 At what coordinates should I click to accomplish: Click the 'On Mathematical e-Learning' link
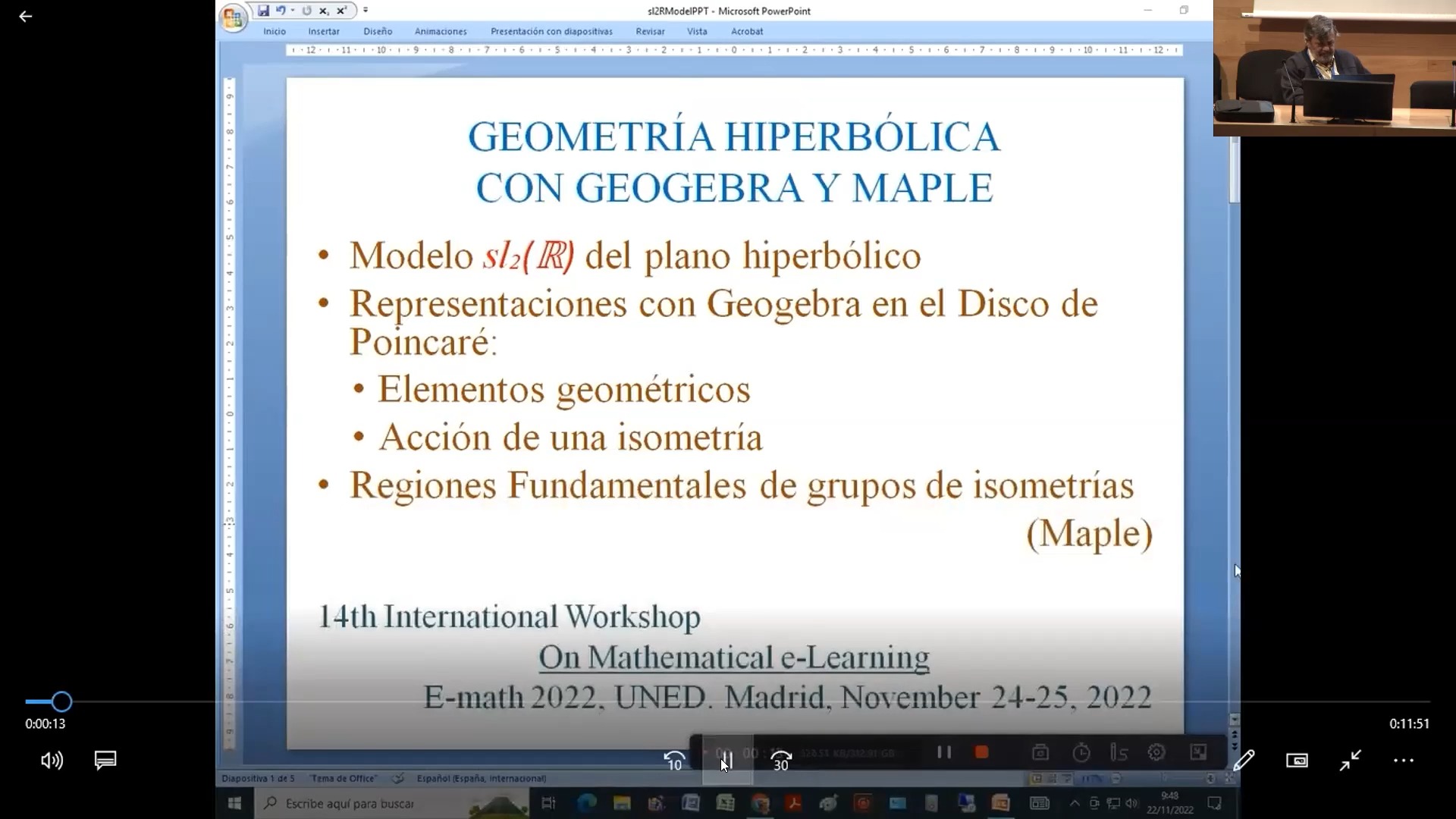734,657
